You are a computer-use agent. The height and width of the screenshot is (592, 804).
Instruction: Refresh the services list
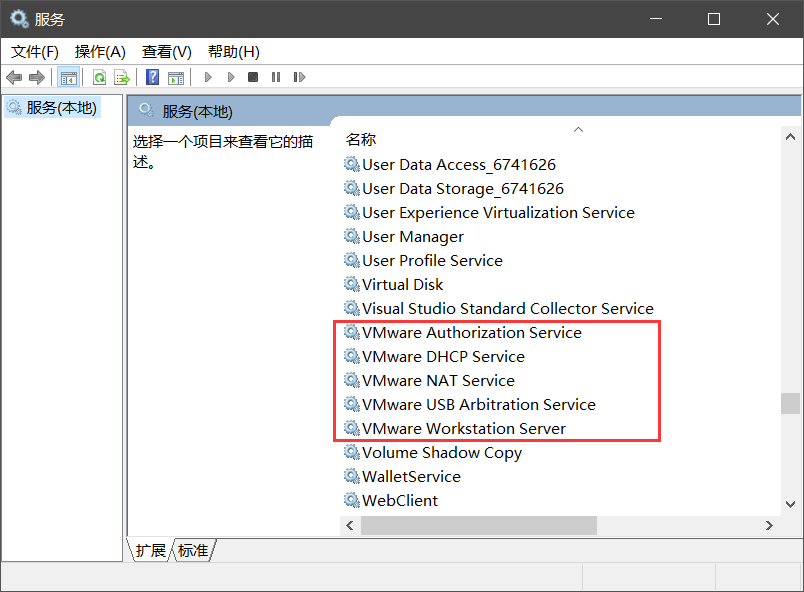point(99,77)
